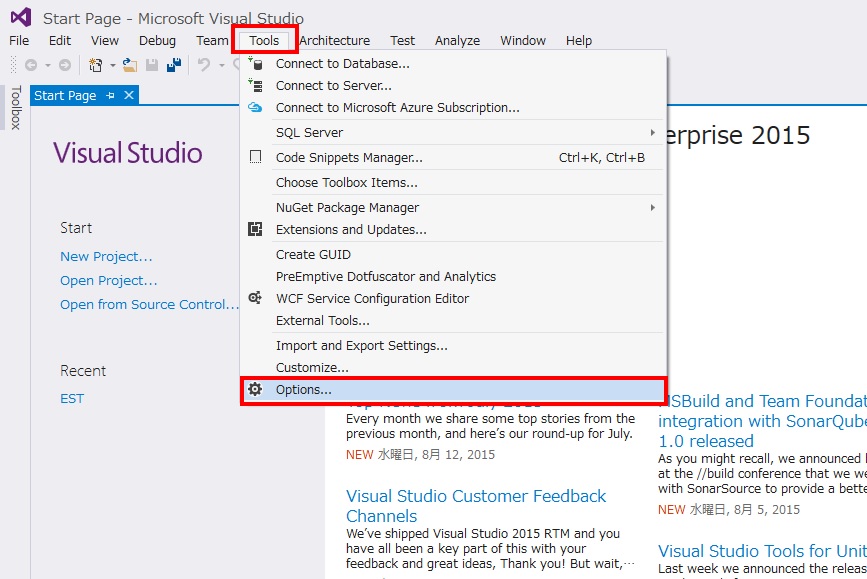Click the Navigate Backward toolbar arrow
The width and height of the screenshot is (867, 579).
click(x=31, y=65)
